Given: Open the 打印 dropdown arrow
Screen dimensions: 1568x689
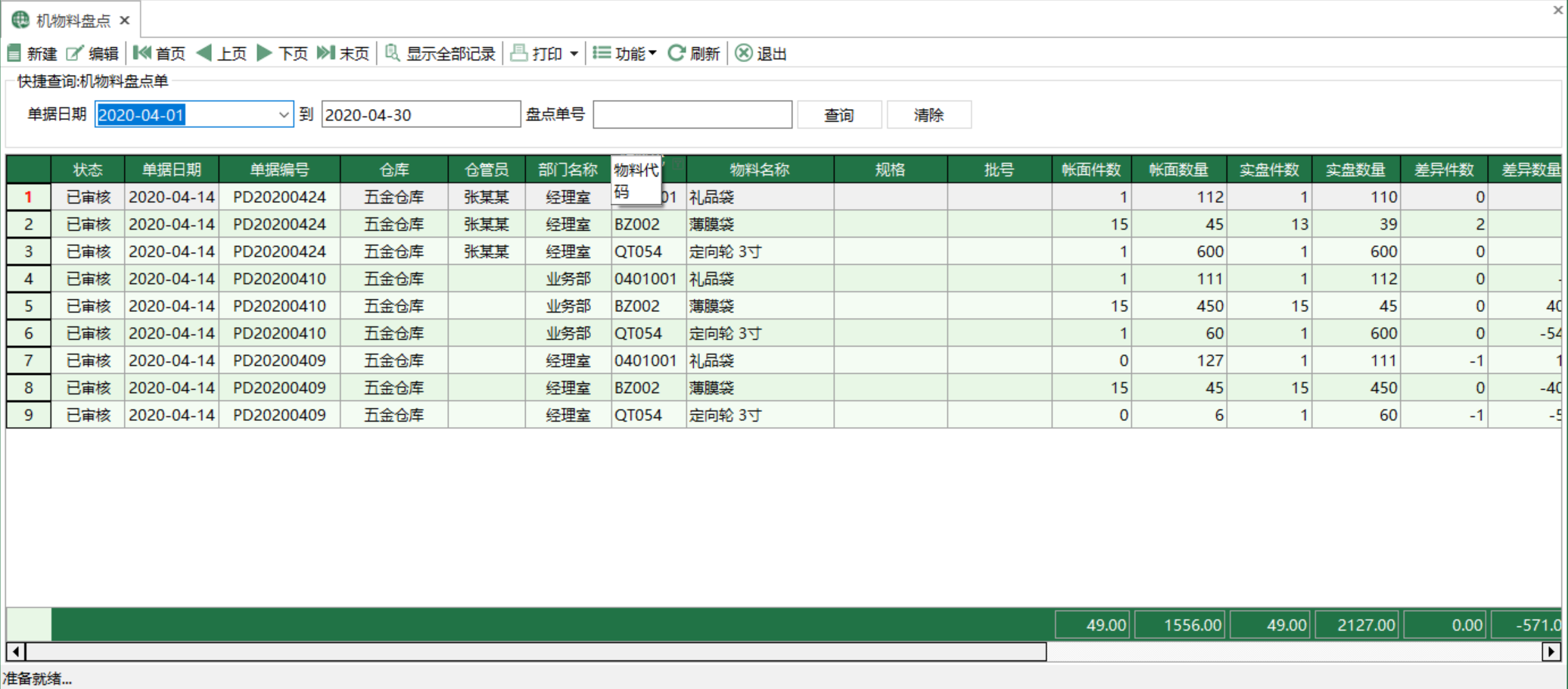Looking at the screenshot, I should click(x=574, y=54).
